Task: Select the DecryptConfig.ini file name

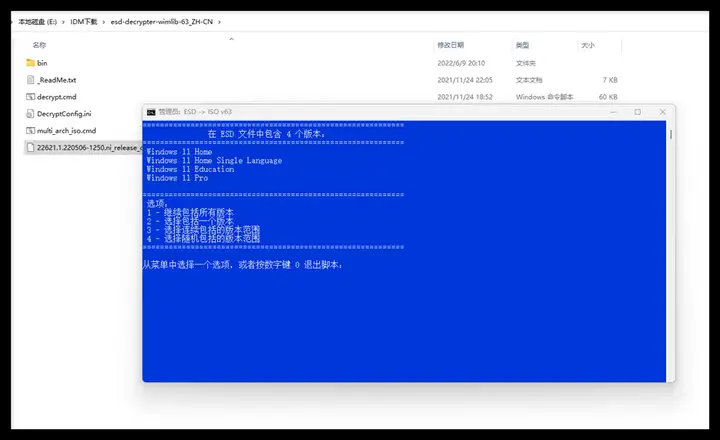Action: (x=64, y=113)
